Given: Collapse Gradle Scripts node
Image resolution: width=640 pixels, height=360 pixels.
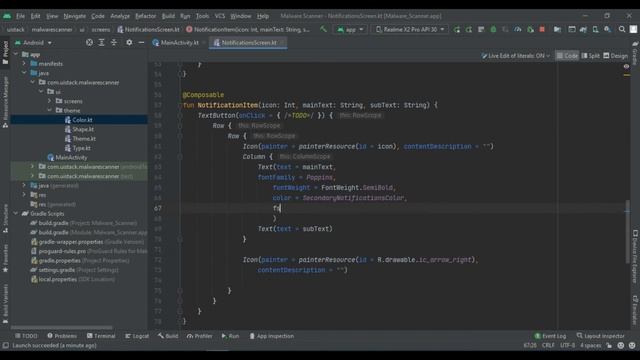Looking at the screenshot, I should 16,213.
